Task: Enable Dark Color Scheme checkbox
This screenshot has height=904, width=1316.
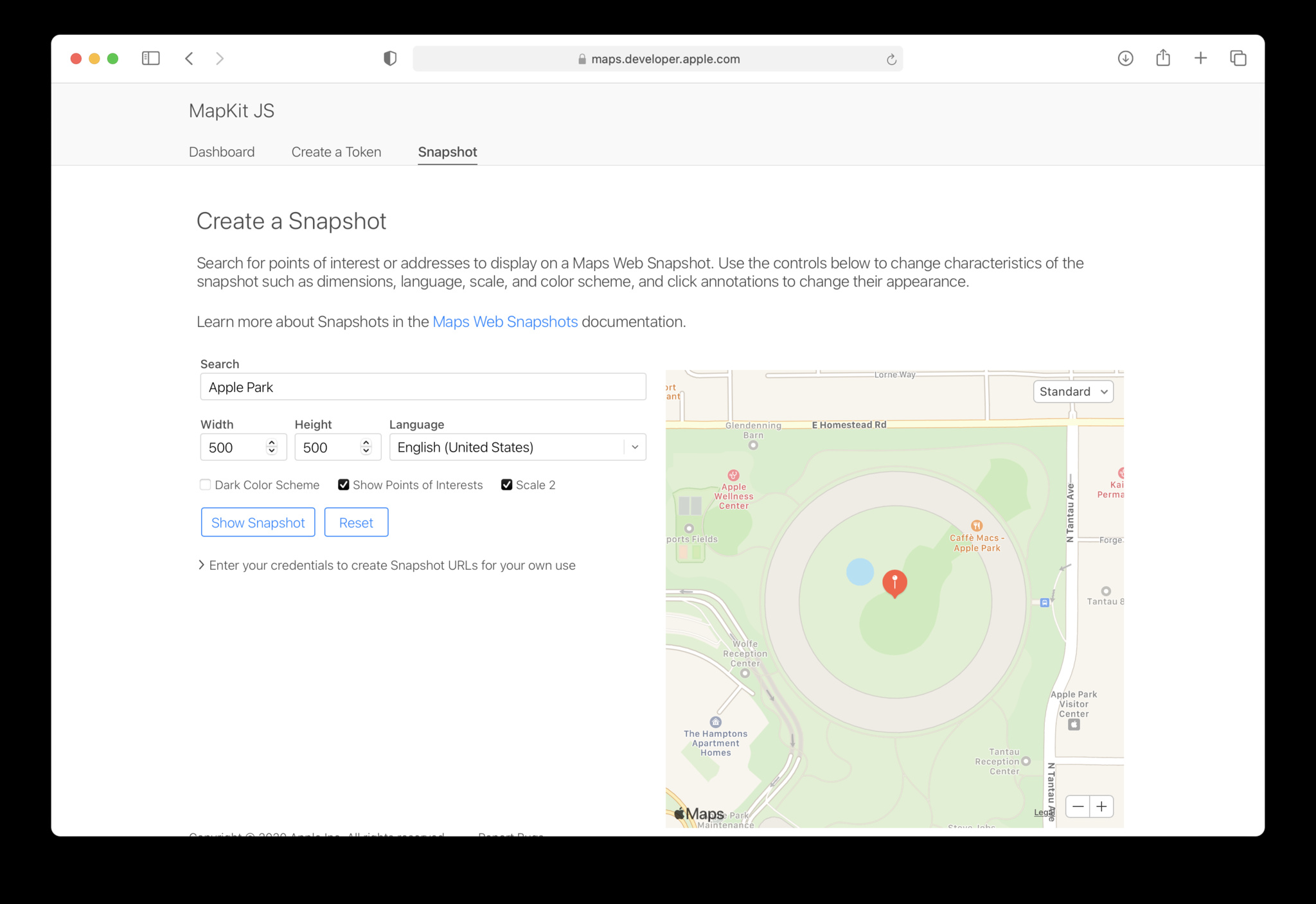Action: (205, 484)
